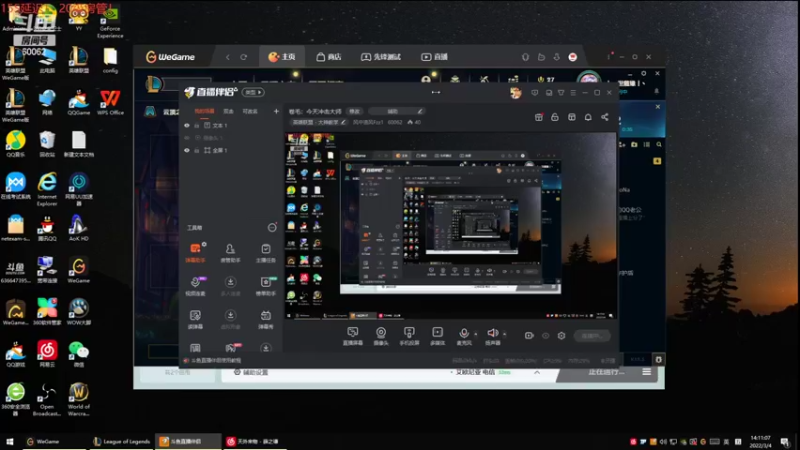This screenshot has width=800, height=450.
Task: Edit 英雄联盟 category tag
Action: (x=319, y=122)
